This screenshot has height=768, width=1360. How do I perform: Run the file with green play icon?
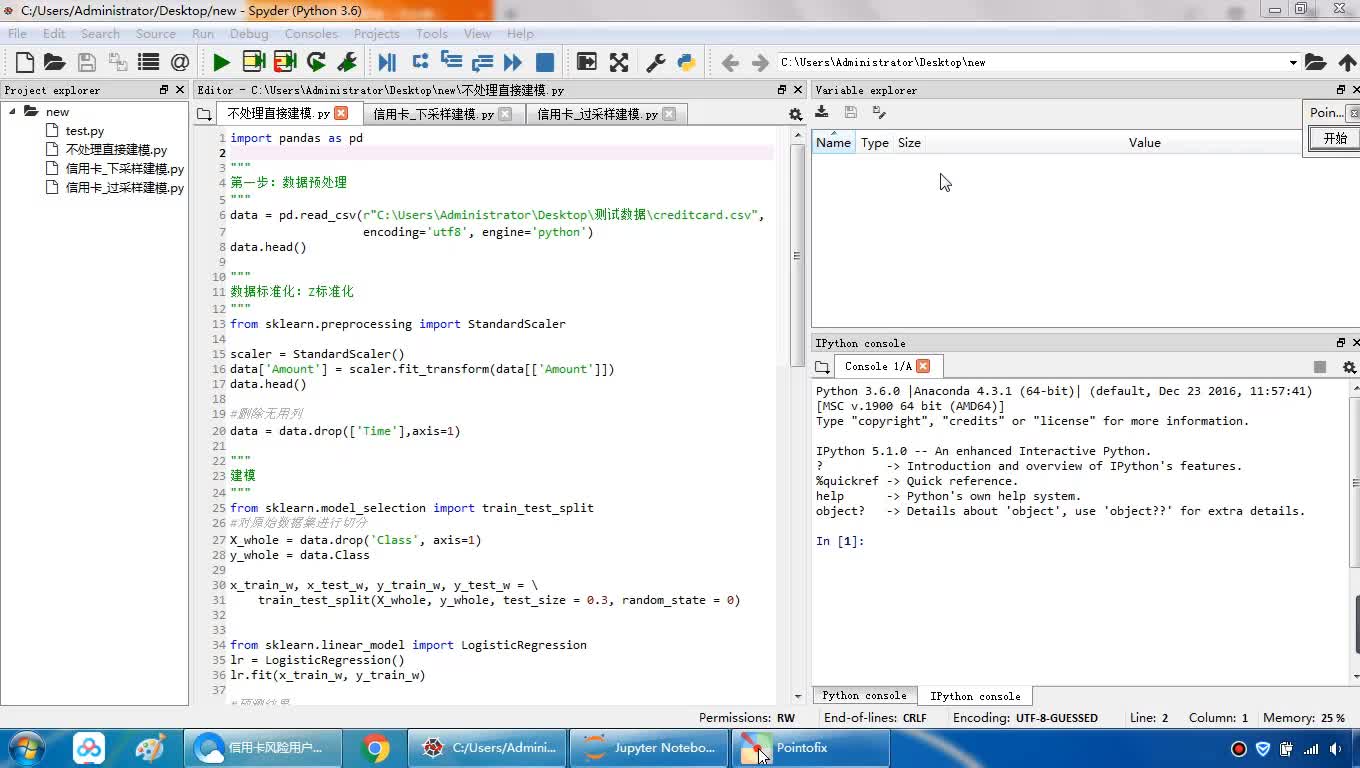(221, 62)
